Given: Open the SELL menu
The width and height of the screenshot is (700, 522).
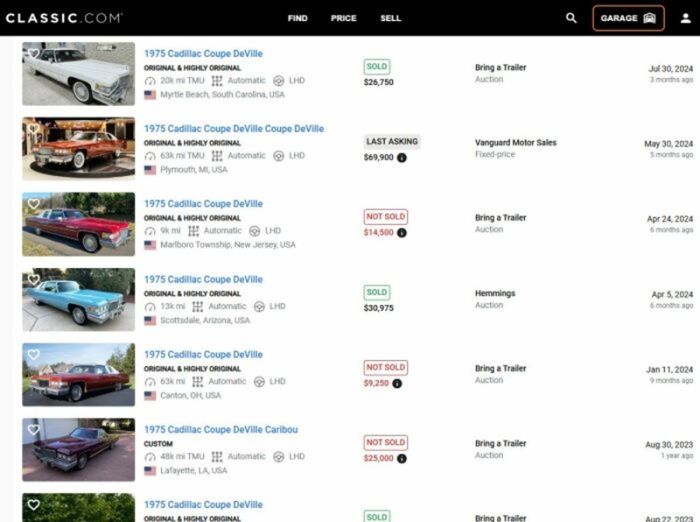Looking at the screenshot, I should [390, 18].
